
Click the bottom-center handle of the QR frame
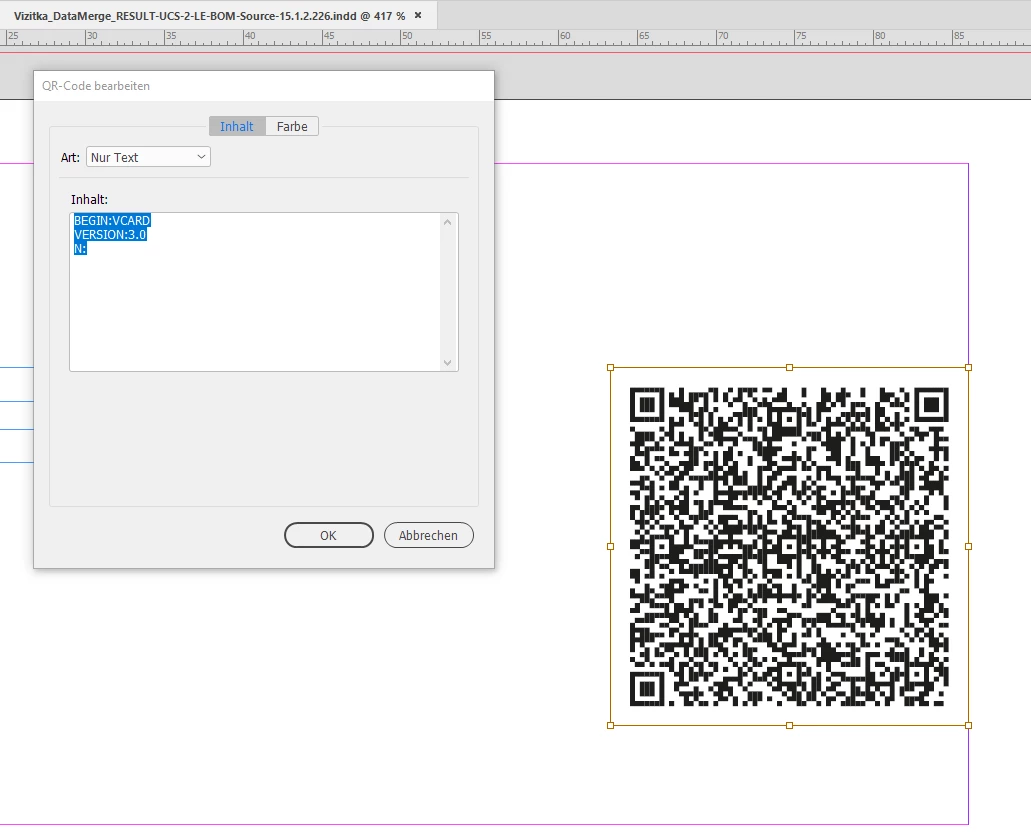(x=790, y=726)
